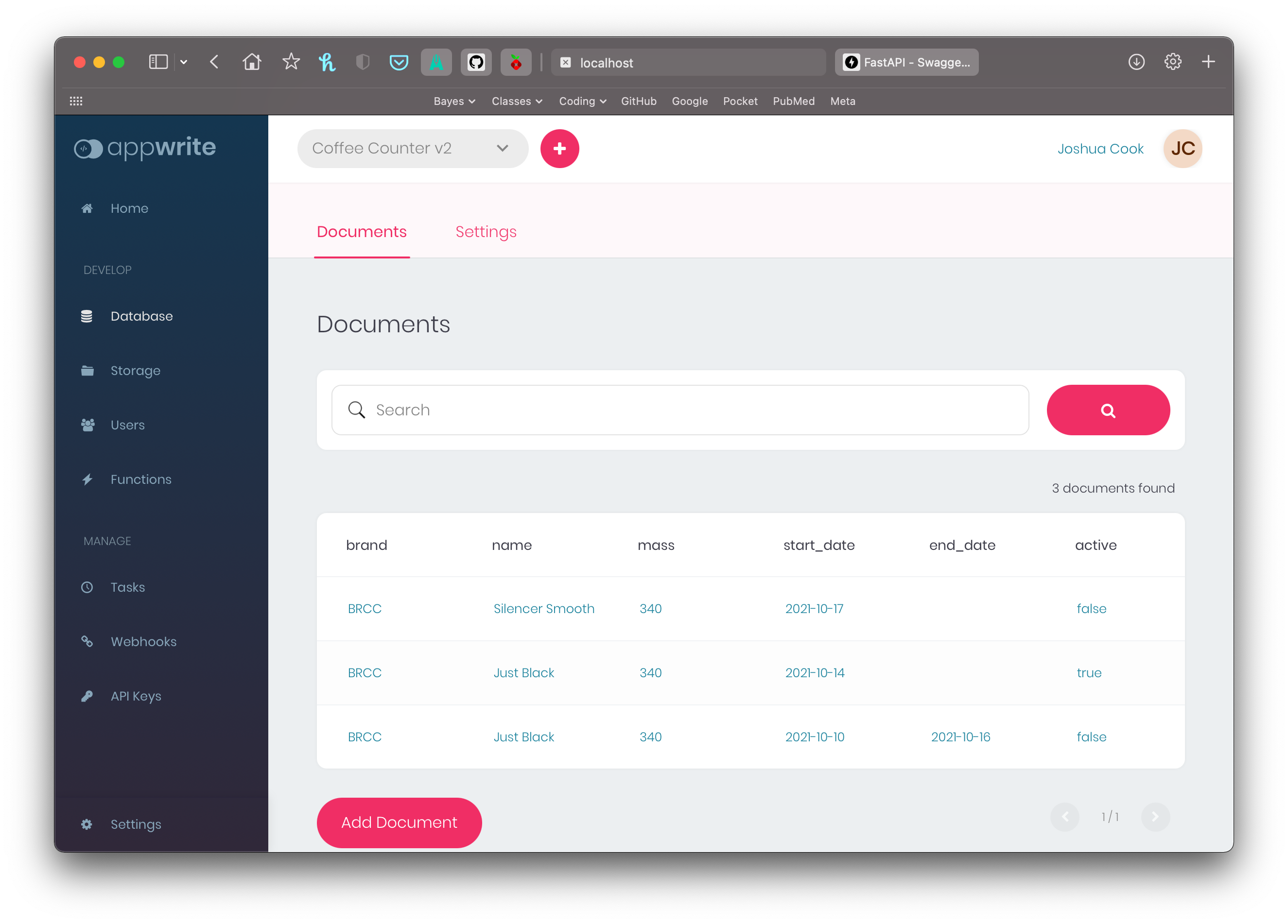Click the pink search magnifier button
Viewport: 1288px width, 924px height.
[1107, 410]
